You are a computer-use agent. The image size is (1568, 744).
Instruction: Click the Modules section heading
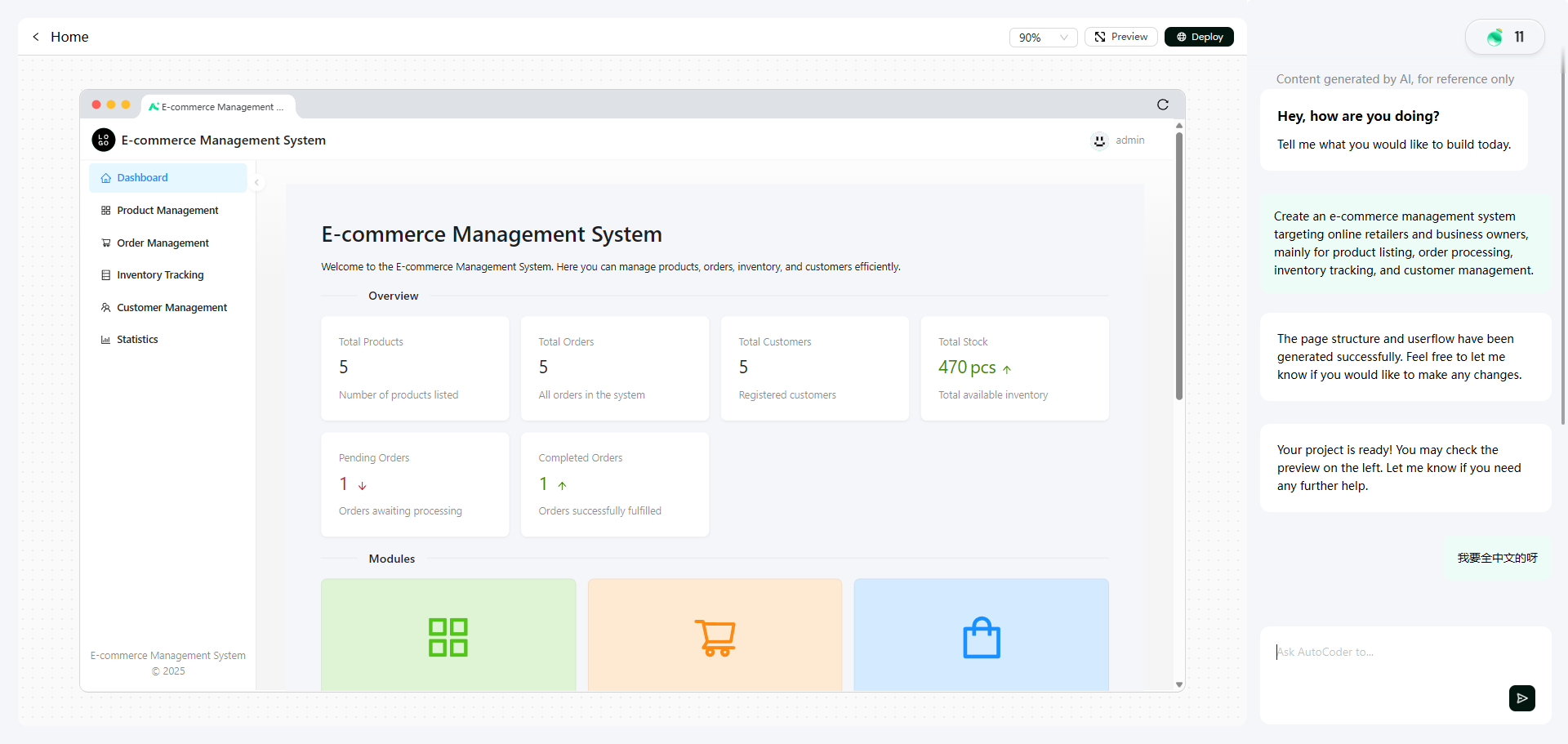392,559
